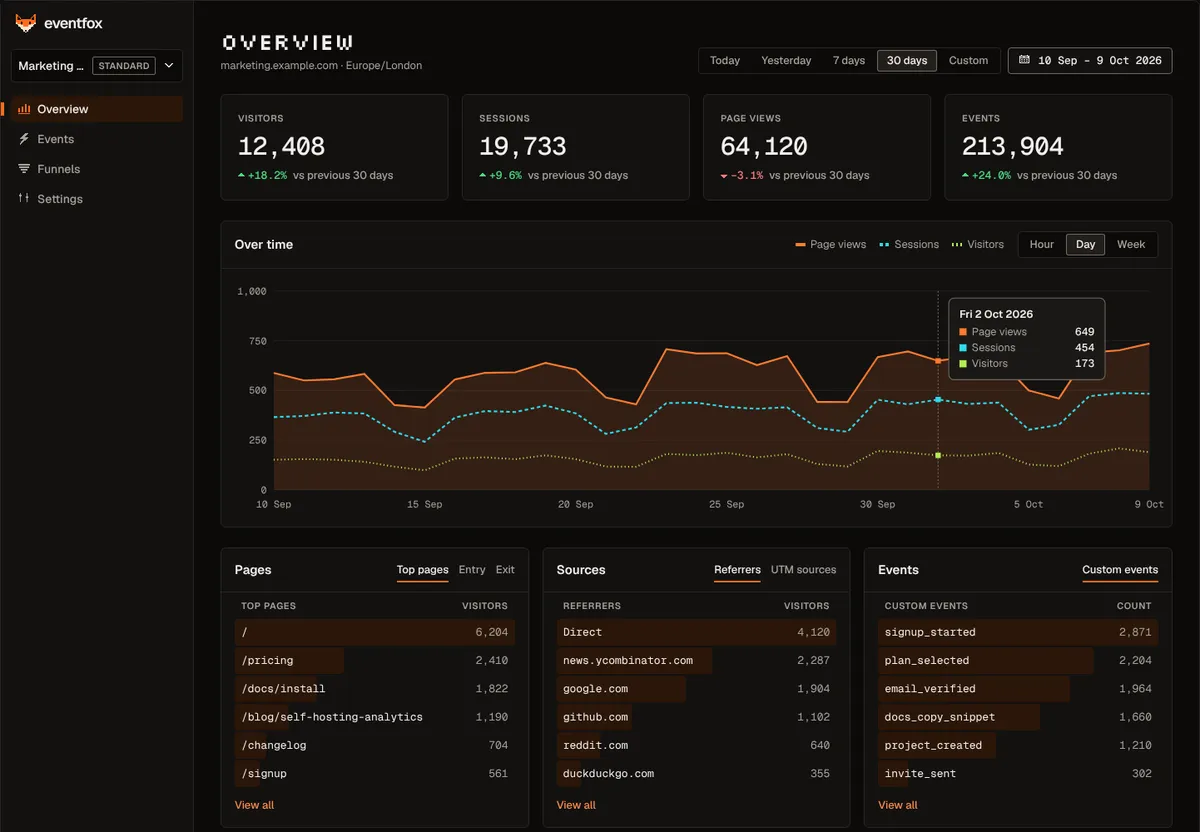
Task: Click the Settings sliders icon in sidebar
Action: (24, 199)
